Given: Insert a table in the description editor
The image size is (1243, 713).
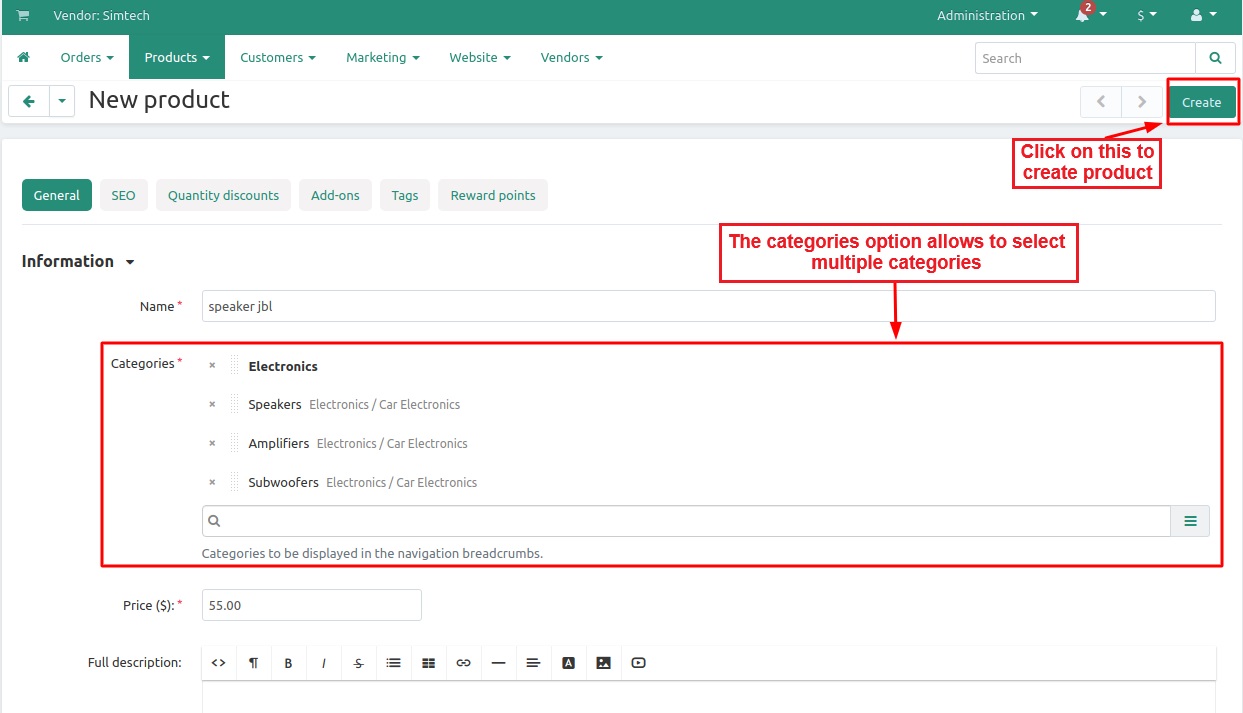Looking at the screenshot, I should pos(428,663).
